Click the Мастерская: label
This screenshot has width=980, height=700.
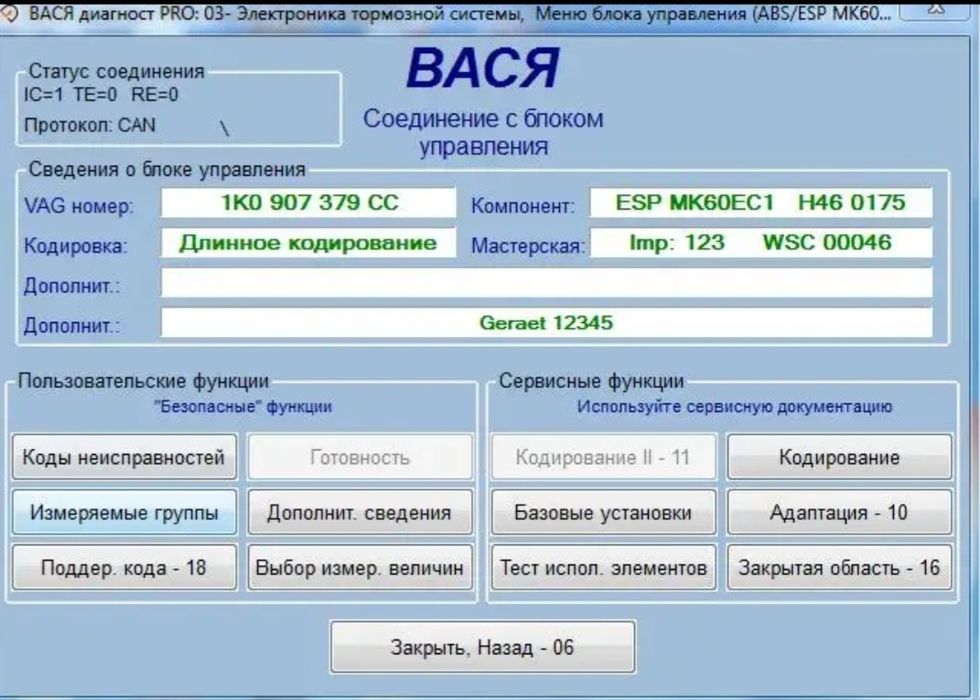pos(528,246)
